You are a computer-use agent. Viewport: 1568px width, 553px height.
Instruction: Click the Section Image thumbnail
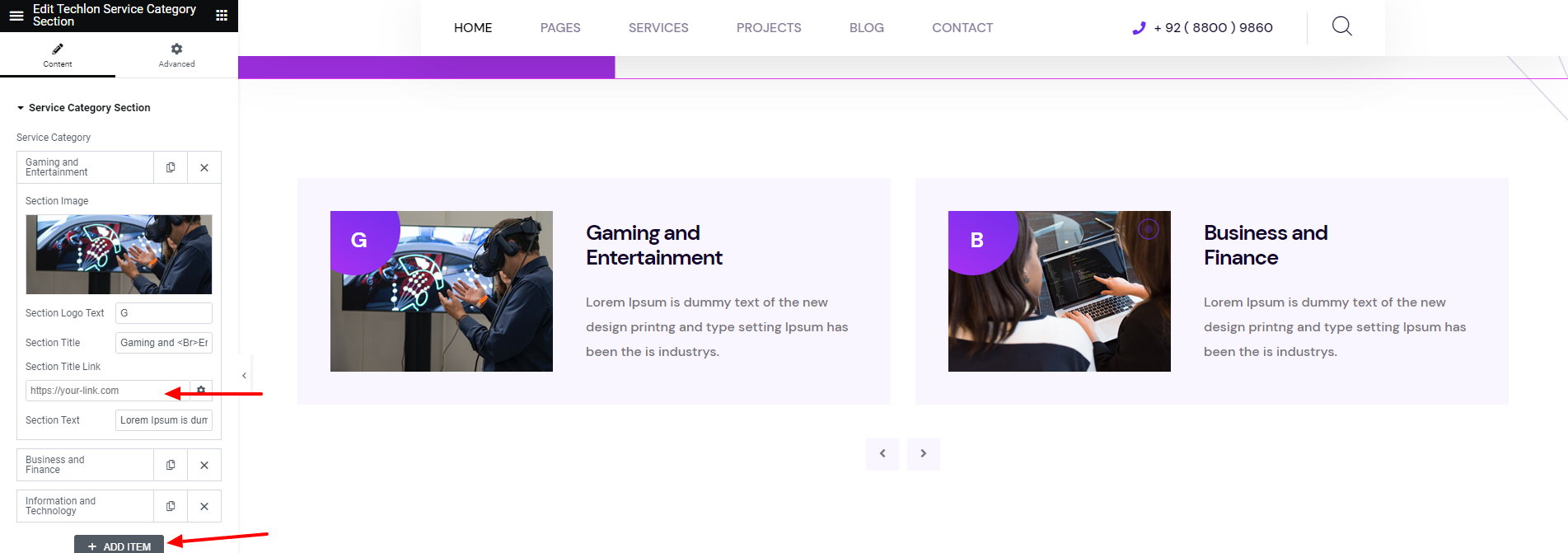[119, 255]
